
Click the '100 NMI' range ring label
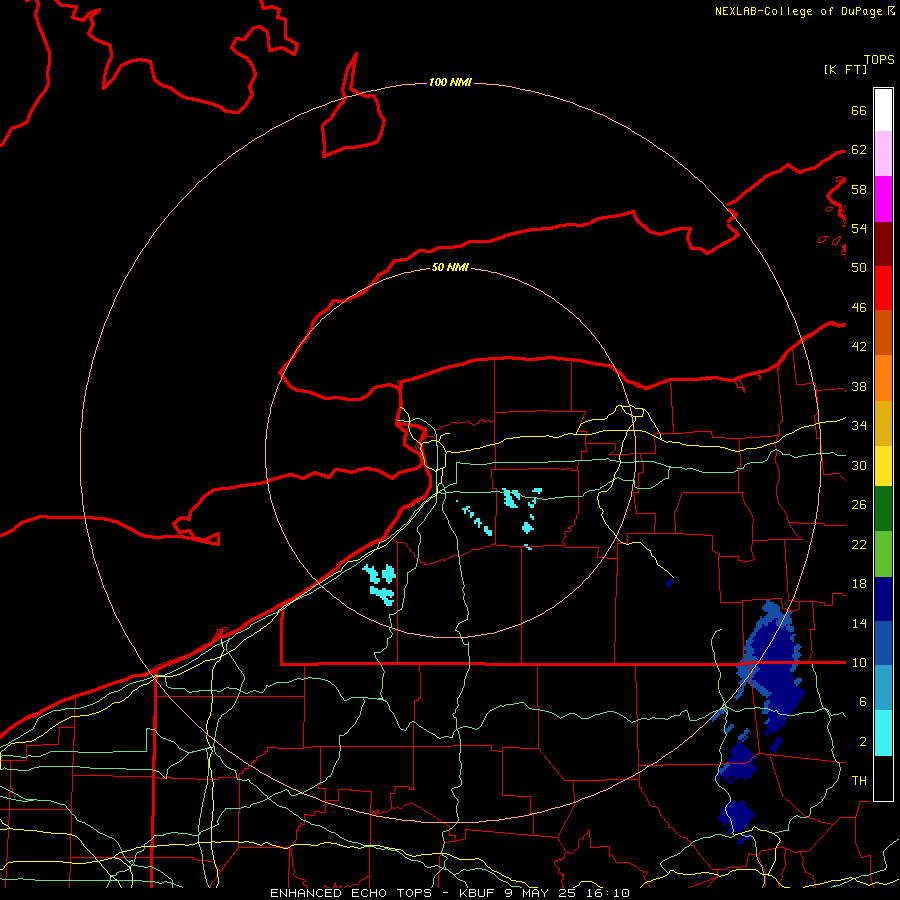tap(450, 82)
